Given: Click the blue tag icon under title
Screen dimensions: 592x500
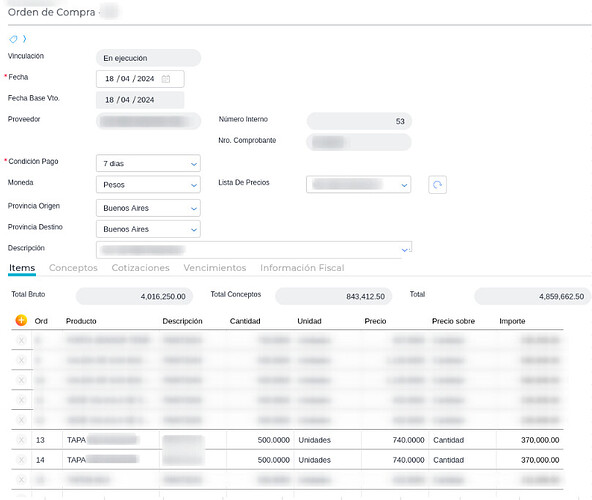Looking at the screenshot, I should (13, 39).
